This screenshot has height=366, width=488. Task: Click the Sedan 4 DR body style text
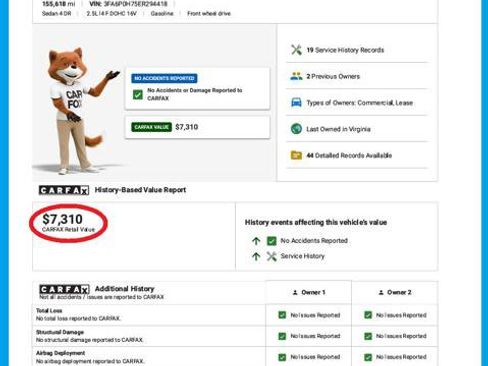(x=56, y=13)
